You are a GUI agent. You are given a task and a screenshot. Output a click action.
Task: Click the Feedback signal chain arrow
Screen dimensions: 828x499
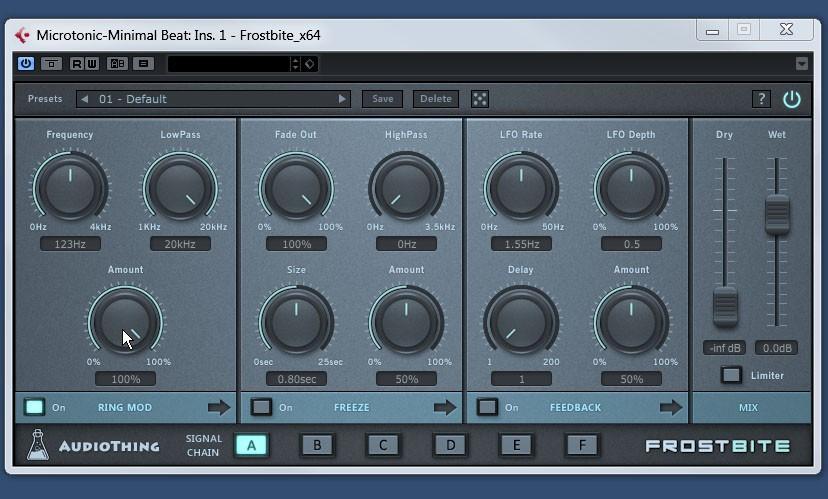click(671, 407)
